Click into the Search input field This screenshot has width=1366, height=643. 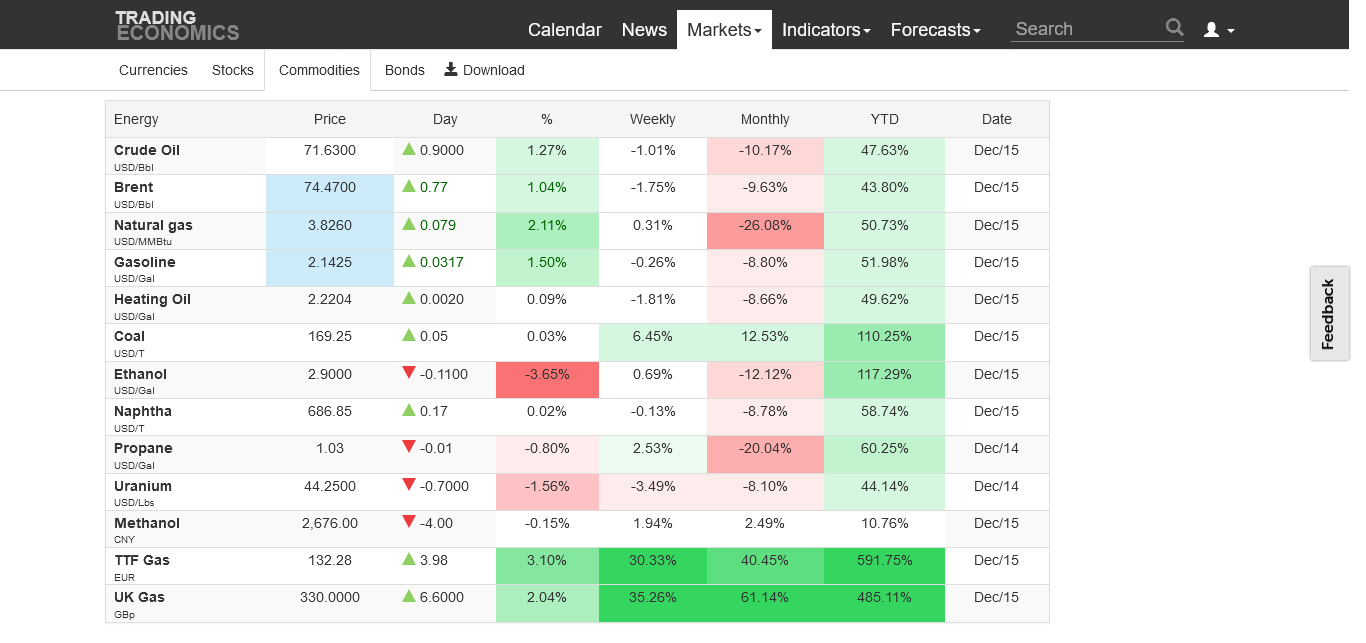coord(1087,29)
